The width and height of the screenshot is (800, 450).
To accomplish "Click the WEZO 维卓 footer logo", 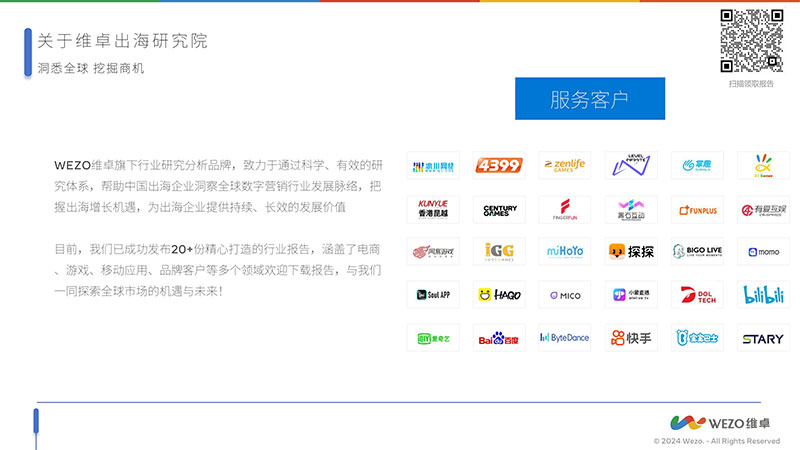I will click(x=720, y=423).
